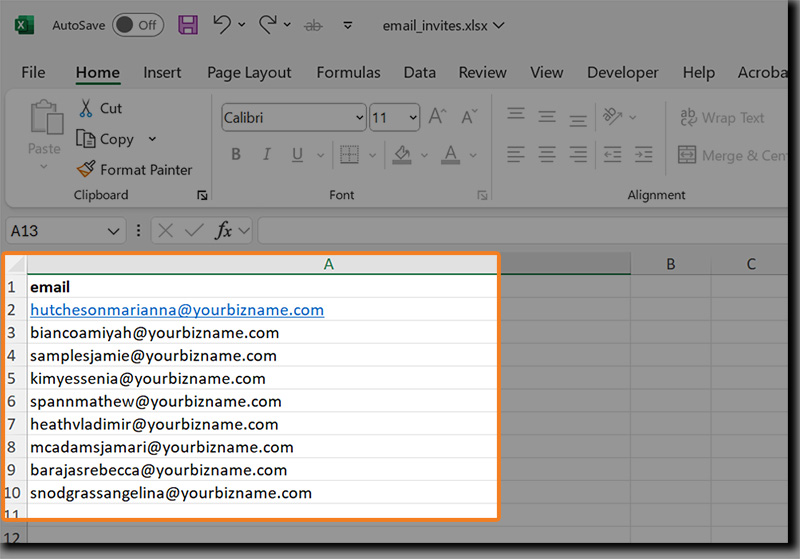This screenshot has width=800, height=559.
Task: Toggle Bold formatting
Action: coord(237,155)
